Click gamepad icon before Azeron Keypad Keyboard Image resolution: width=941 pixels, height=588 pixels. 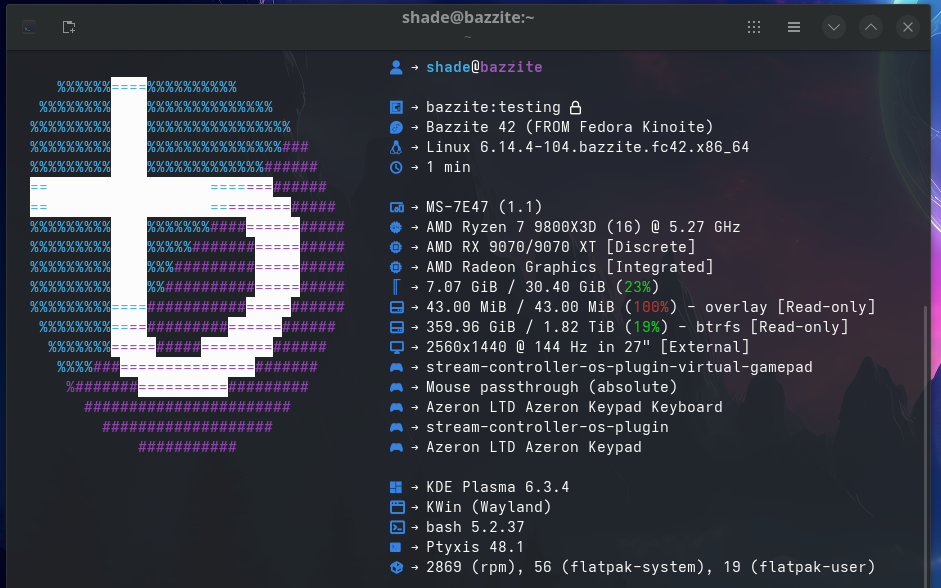tap(396, 407)
